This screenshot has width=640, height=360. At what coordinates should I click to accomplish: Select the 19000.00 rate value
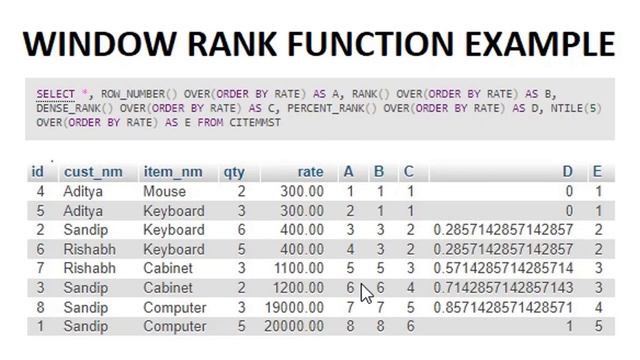pos(295,307)
